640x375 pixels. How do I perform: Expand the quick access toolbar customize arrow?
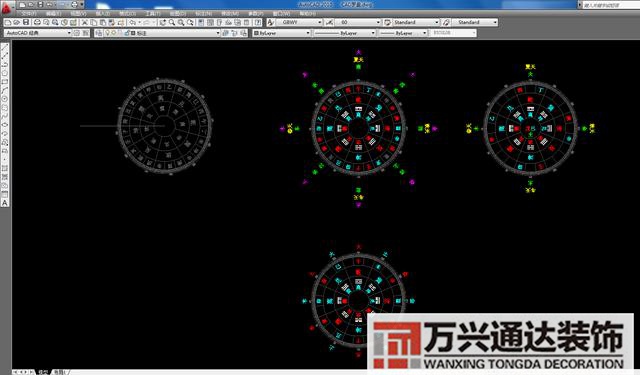coord(82,4)
